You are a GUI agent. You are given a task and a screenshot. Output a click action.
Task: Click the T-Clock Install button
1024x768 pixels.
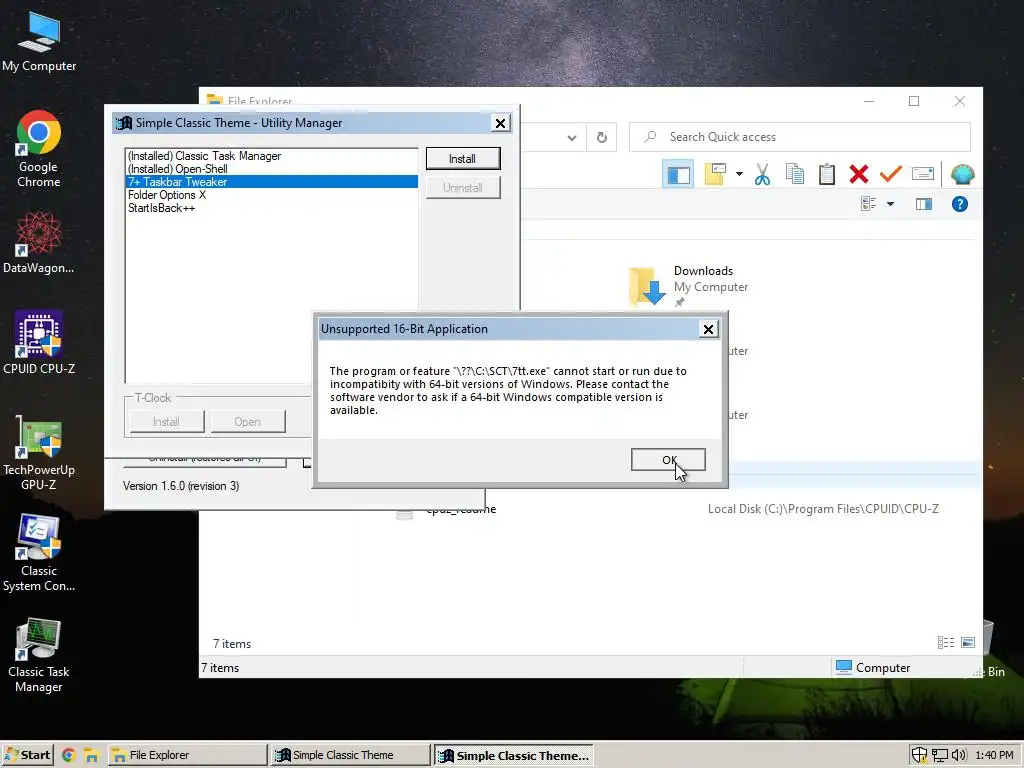pyautogui.click(x=167, y=422)
